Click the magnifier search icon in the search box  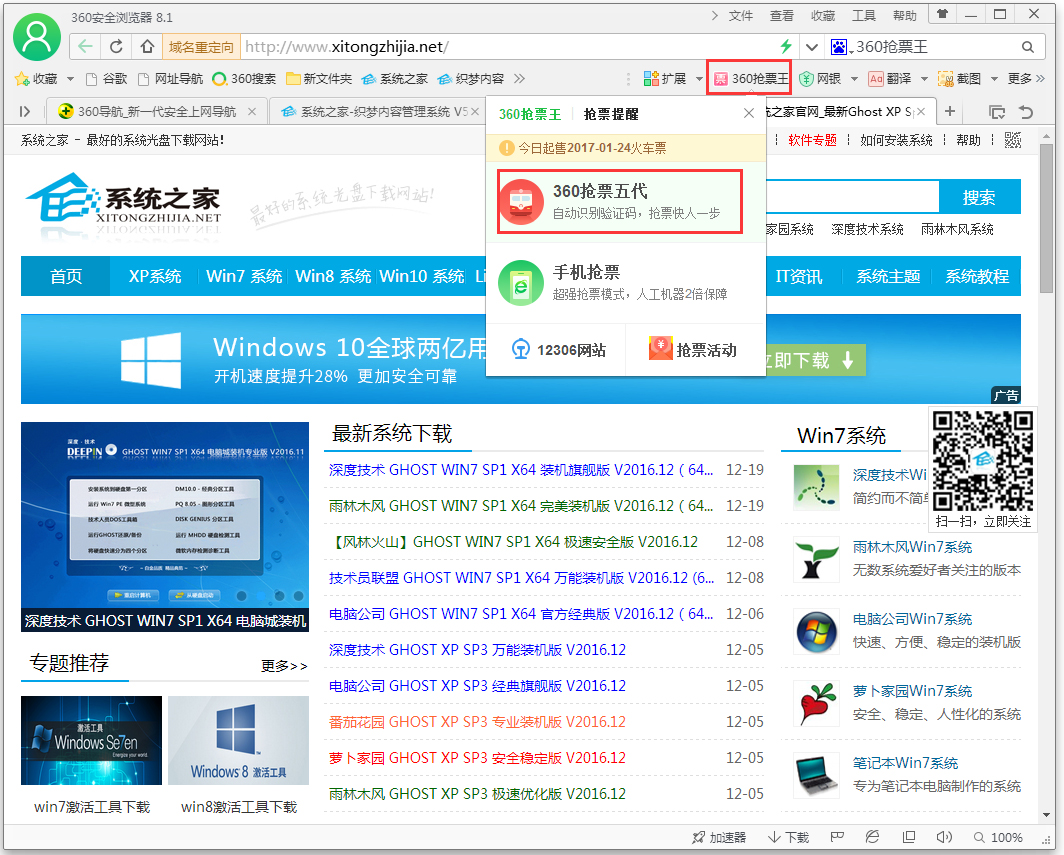point(1028,47)
